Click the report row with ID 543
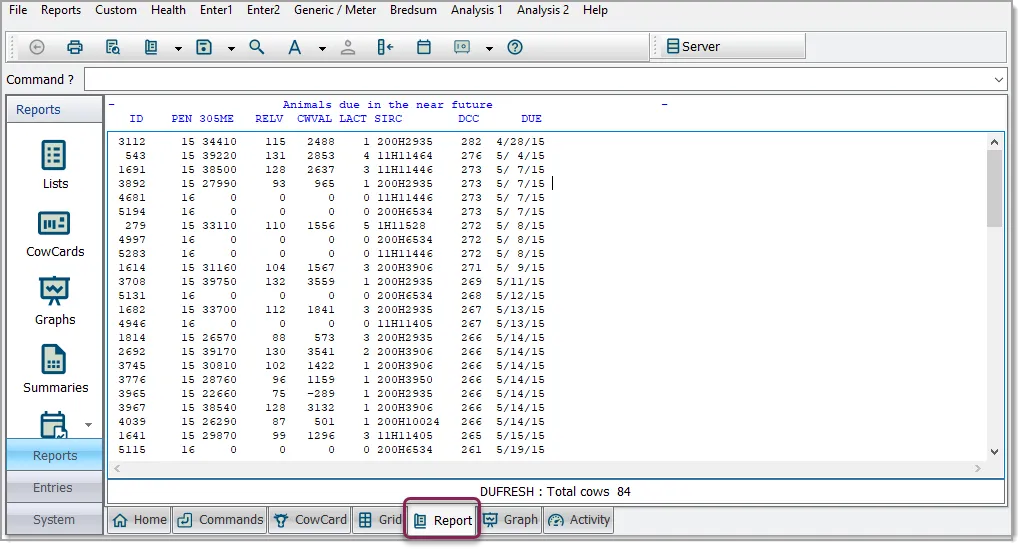This screenshot has width=1023, height=551. click(x=331, y=156)
